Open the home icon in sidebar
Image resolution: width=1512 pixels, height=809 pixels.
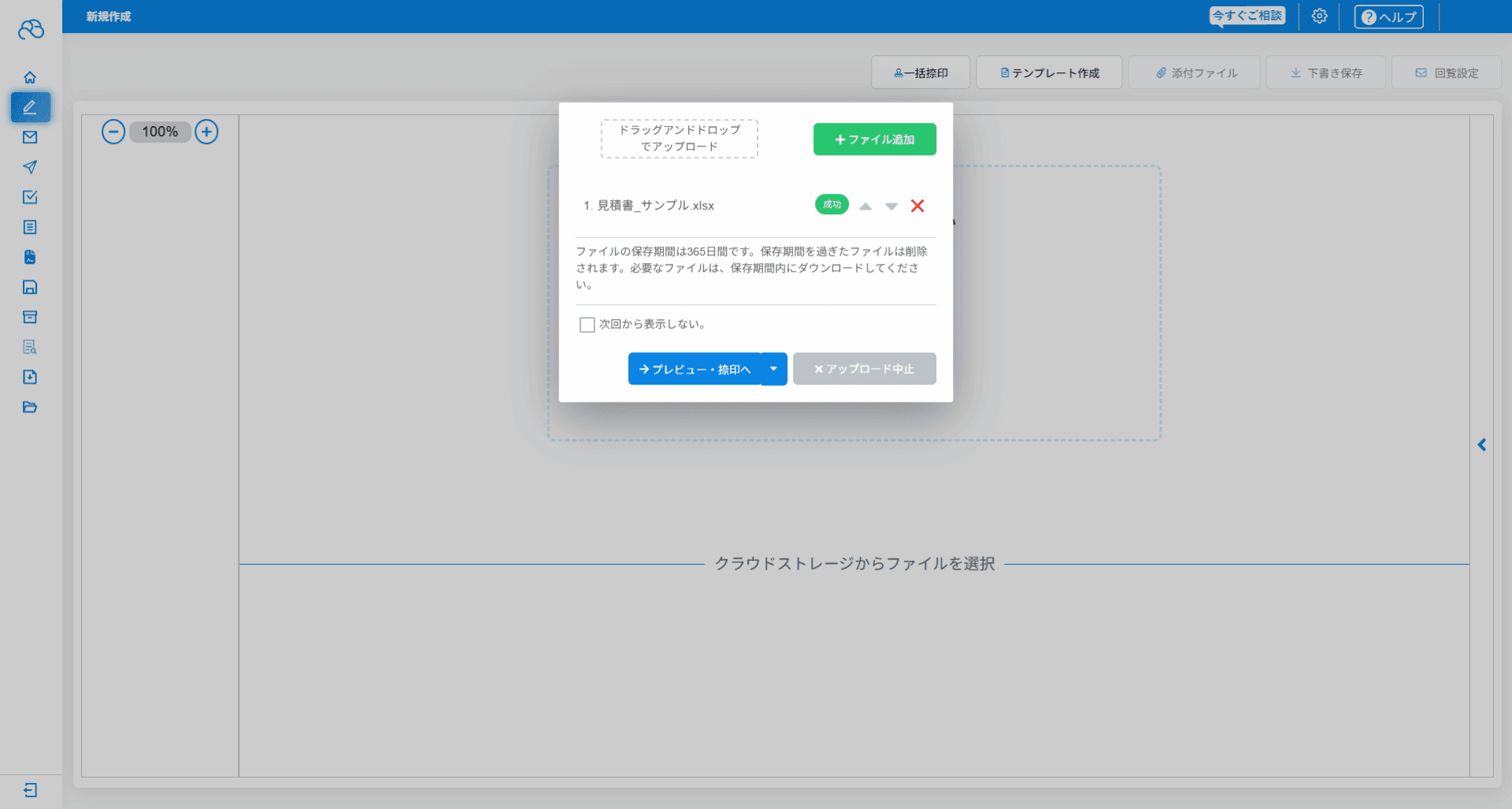(30, 77)
